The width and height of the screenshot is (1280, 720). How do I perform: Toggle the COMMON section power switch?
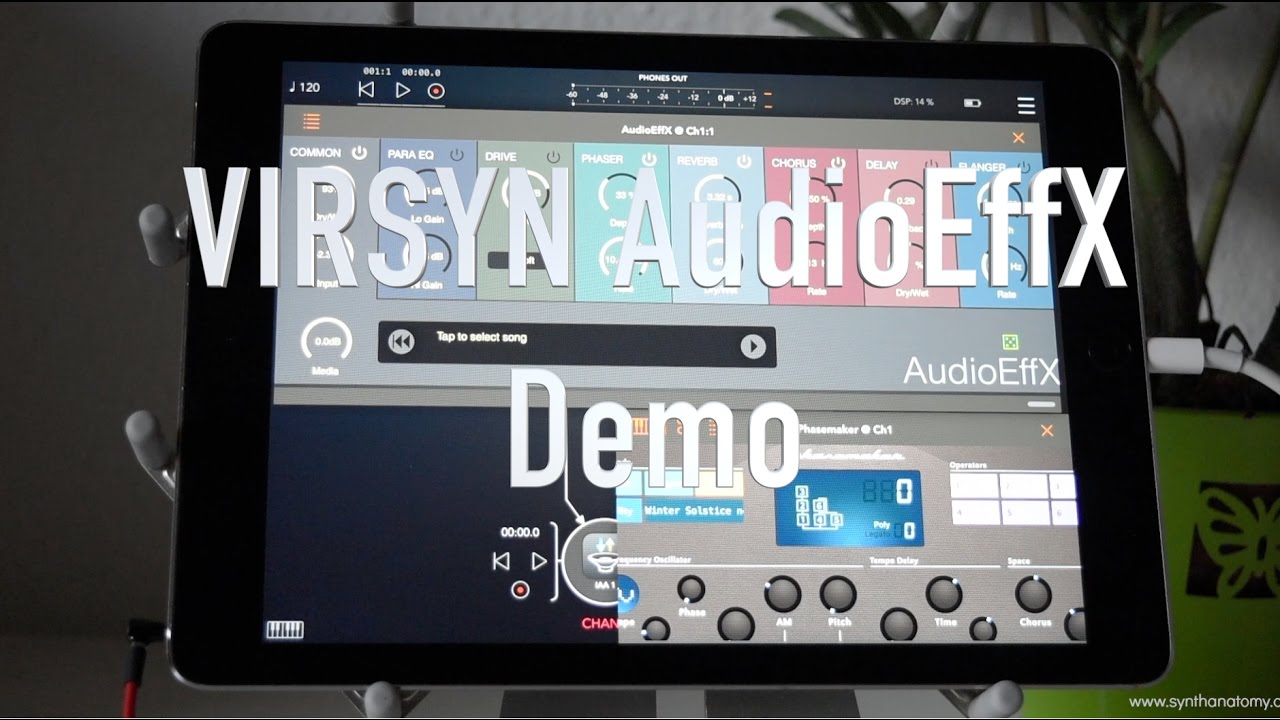coord(359,153)
